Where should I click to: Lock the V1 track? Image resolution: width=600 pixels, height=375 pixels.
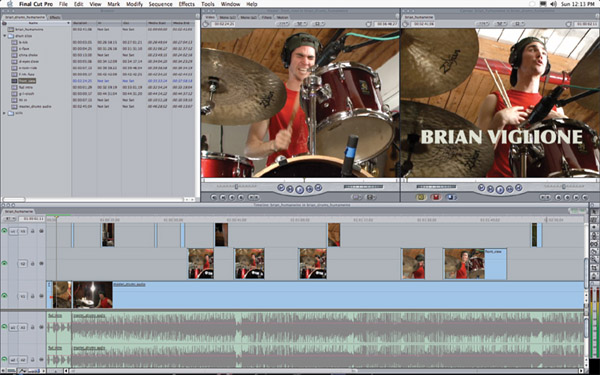click(33, 296)
